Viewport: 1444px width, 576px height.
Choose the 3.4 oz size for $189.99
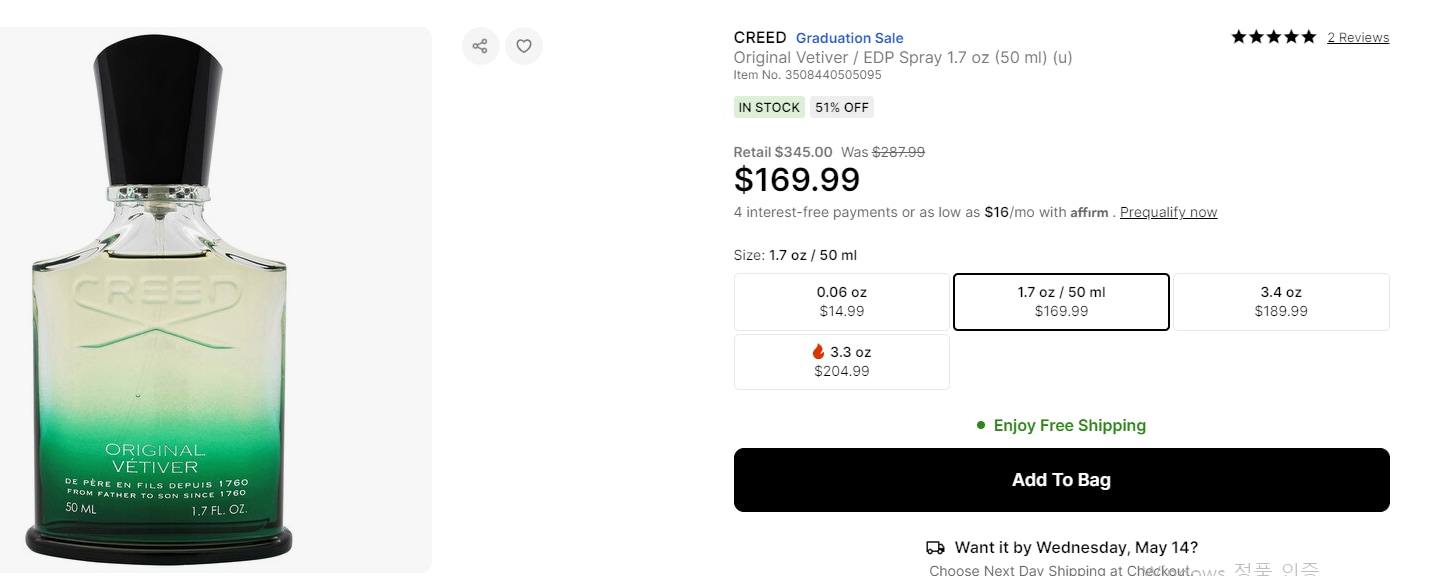tap(1281, 302)
